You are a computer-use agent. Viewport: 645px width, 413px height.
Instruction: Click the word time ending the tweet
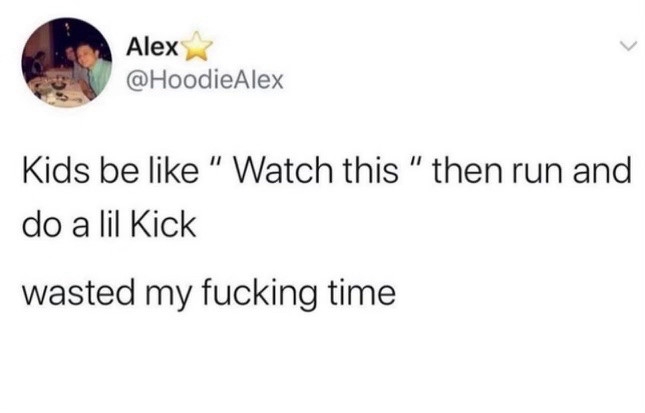point(362,292)
